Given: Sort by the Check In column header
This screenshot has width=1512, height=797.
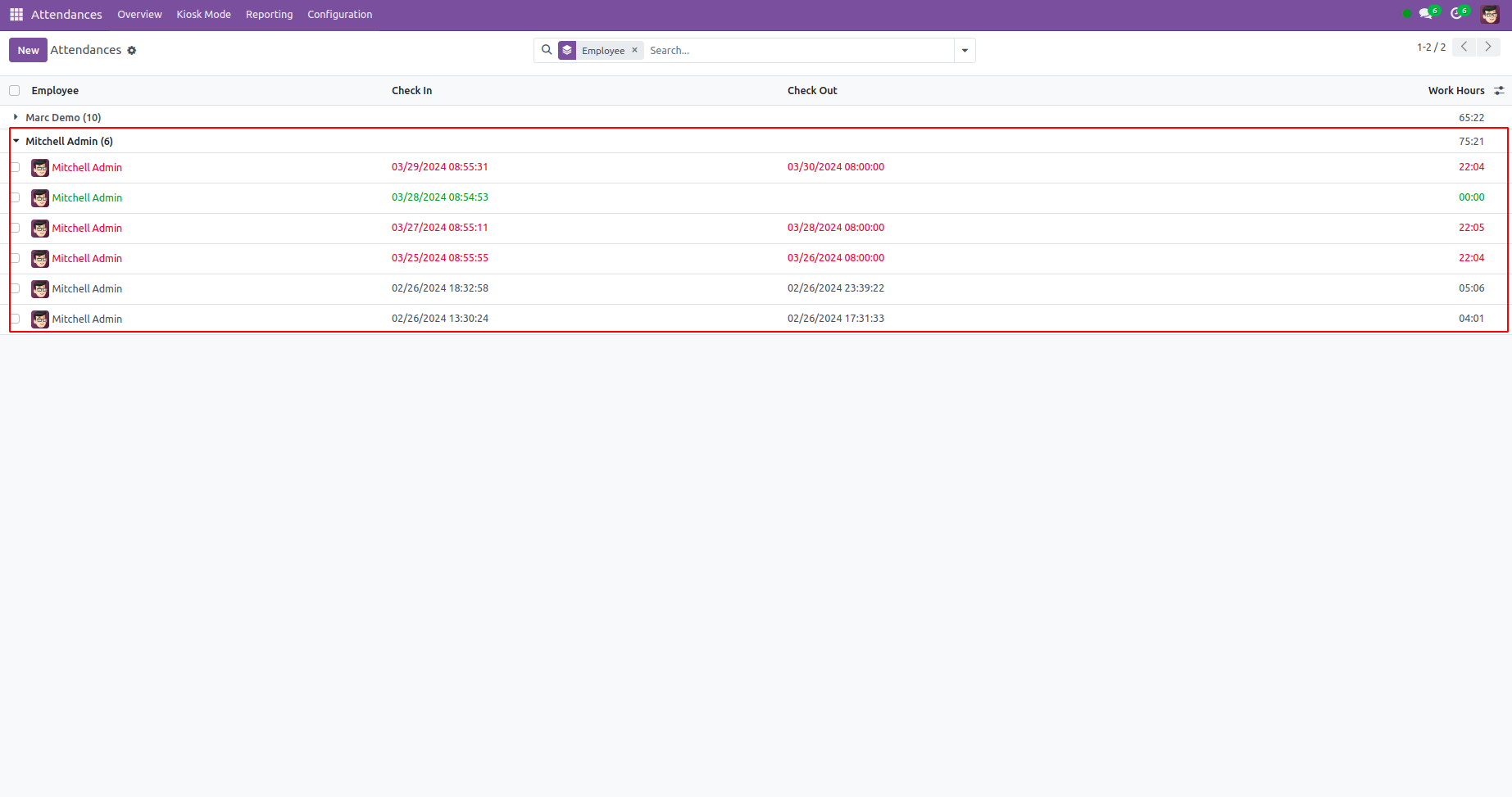Looking at the screenshot, I should click(x=411, y=91).
